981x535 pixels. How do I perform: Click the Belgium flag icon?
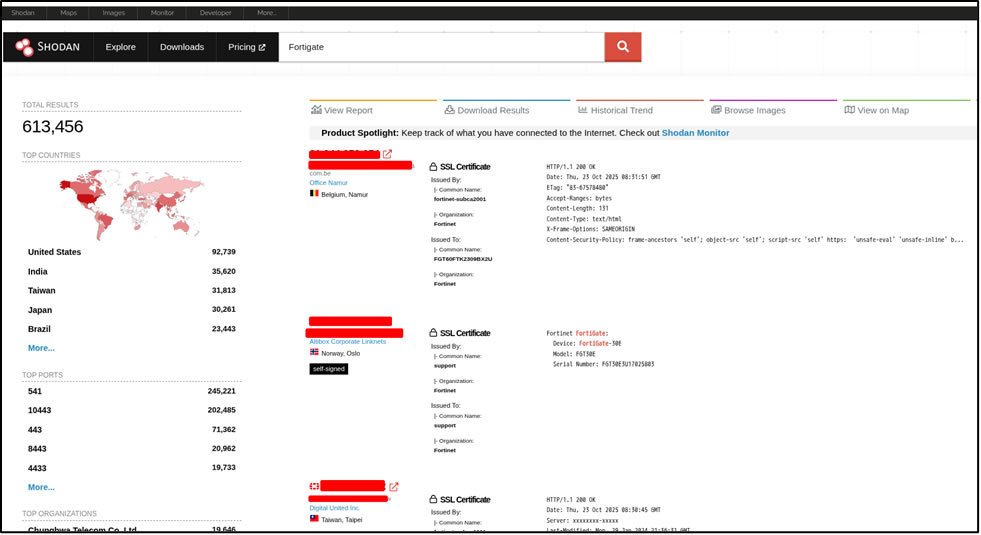(314, 193)
